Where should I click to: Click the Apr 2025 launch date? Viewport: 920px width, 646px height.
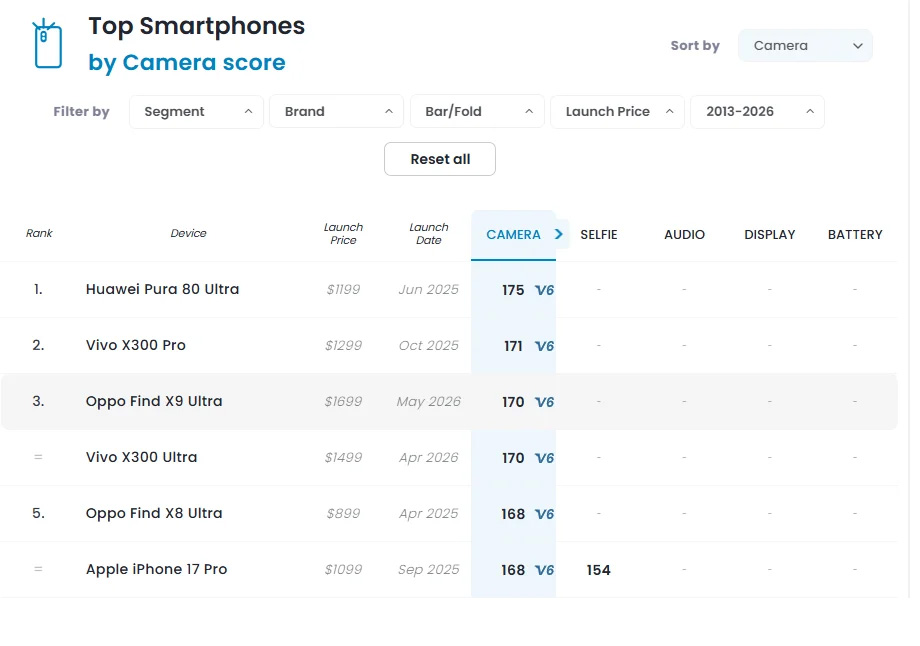click(x=429, y=513)
